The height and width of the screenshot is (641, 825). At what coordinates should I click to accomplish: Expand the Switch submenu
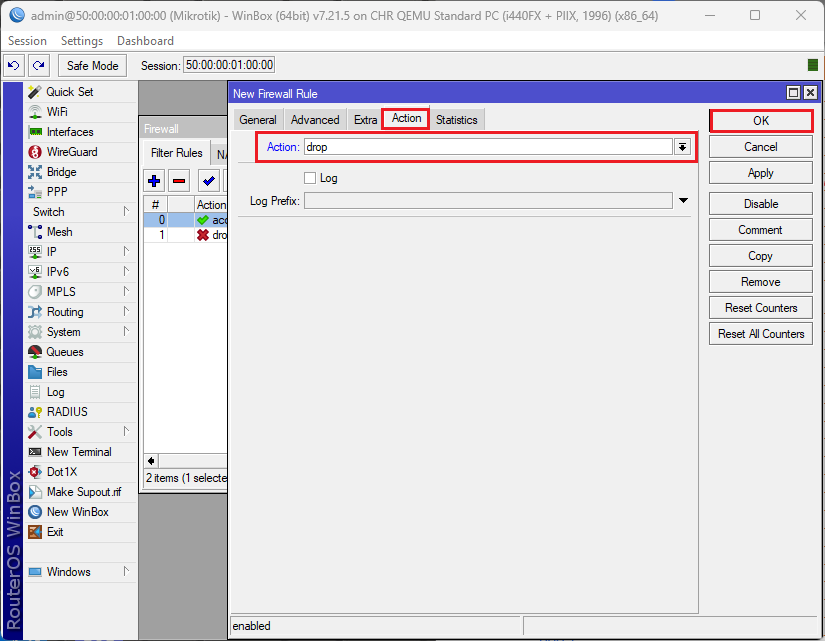[x=126, y=212]
